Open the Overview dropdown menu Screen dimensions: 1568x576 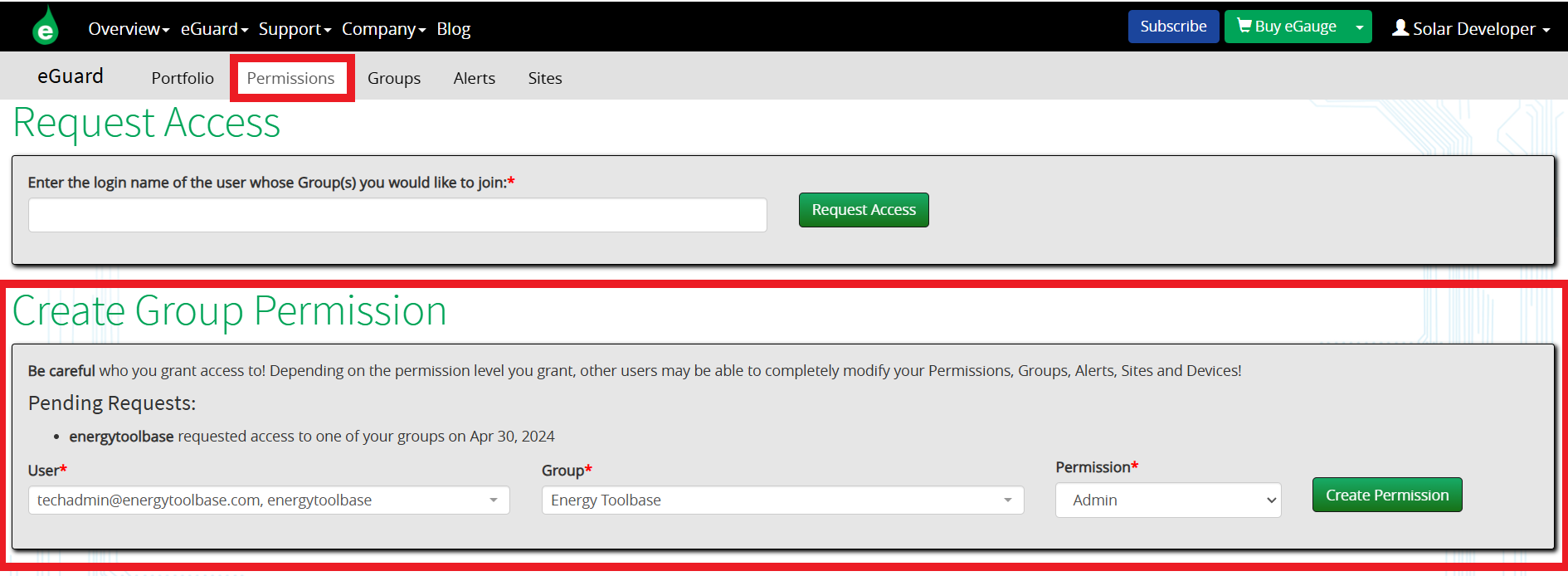(129, 29)
